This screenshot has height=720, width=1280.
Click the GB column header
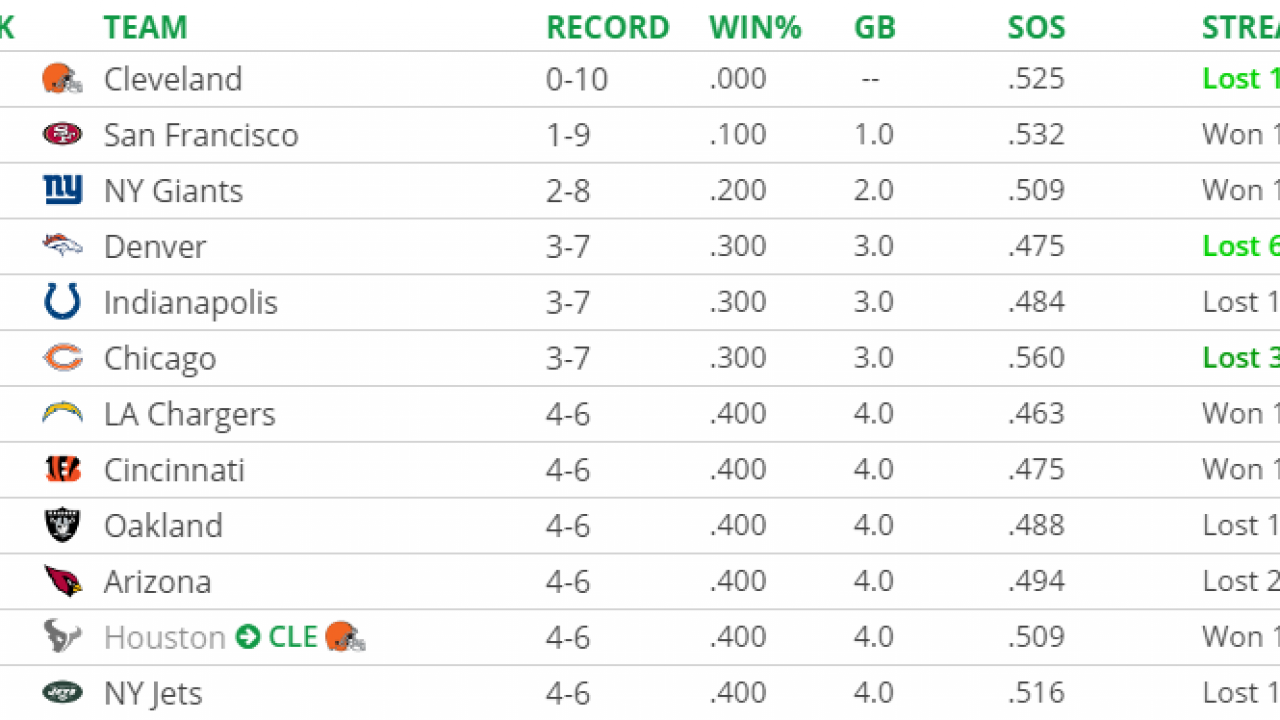pyautogui.click(x=874, y=27)
